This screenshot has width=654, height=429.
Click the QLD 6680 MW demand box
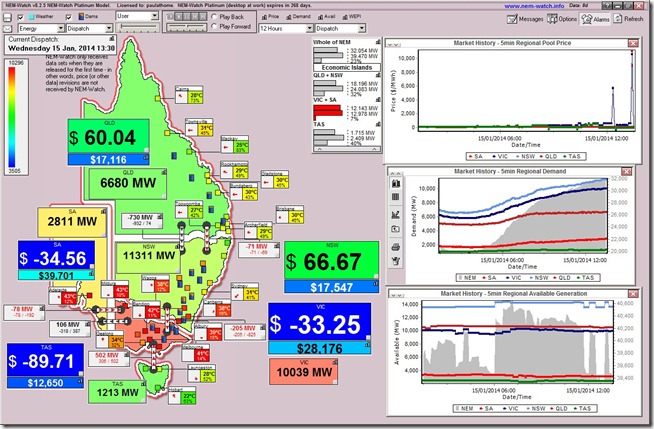(x=128, y=183)
